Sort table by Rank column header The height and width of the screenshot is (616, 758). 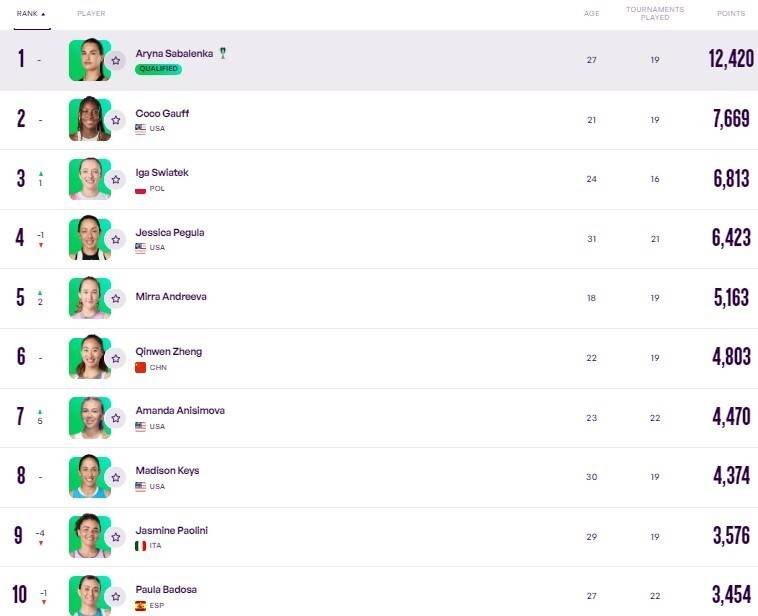[x=30, y=14]
